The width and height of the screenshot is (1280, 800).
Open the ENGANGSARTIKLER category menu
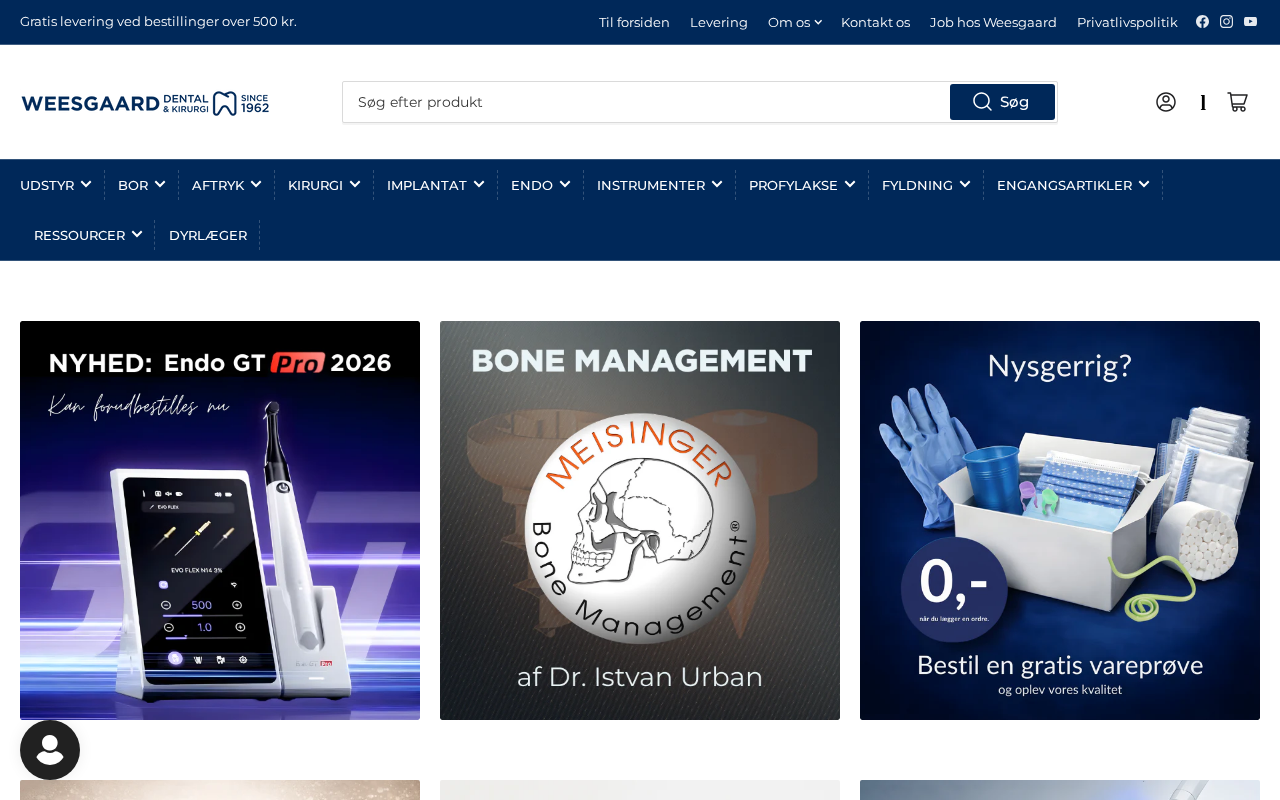[x=1072, y=185]
